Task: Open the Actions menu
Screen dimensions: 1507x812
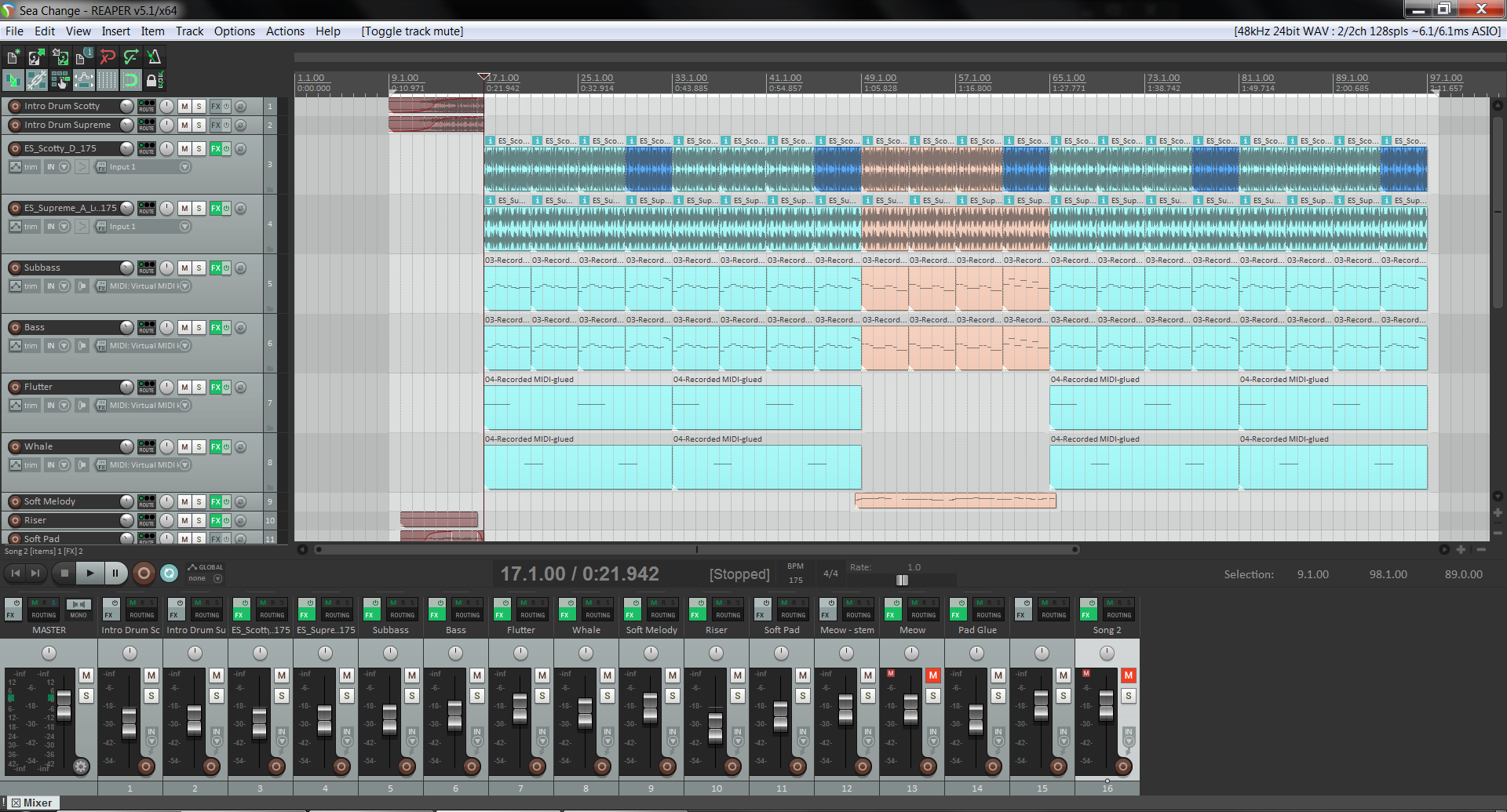Action: (x=285, y=31)
